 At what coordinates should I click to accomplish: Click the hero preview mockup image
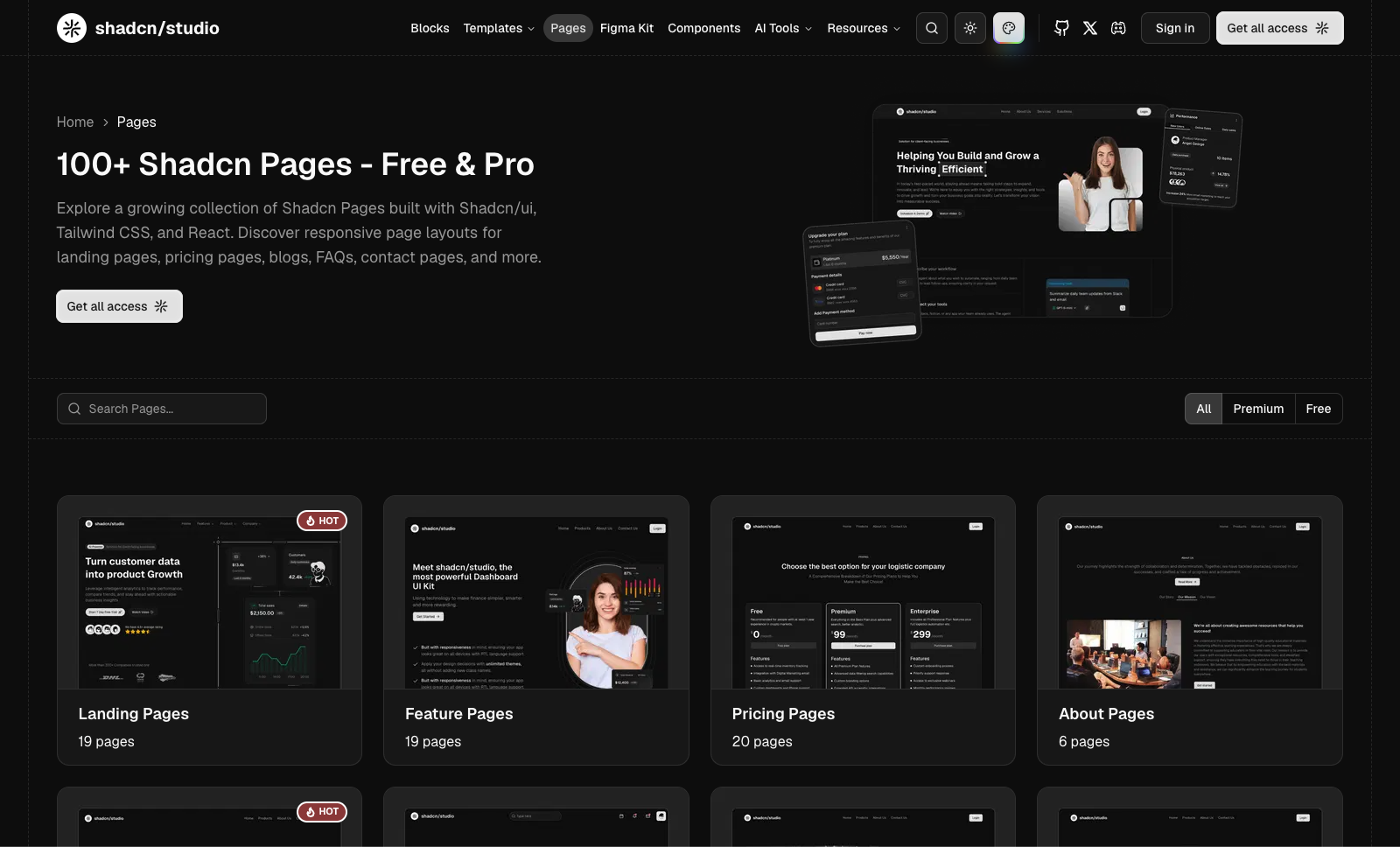click(1023, 224)
